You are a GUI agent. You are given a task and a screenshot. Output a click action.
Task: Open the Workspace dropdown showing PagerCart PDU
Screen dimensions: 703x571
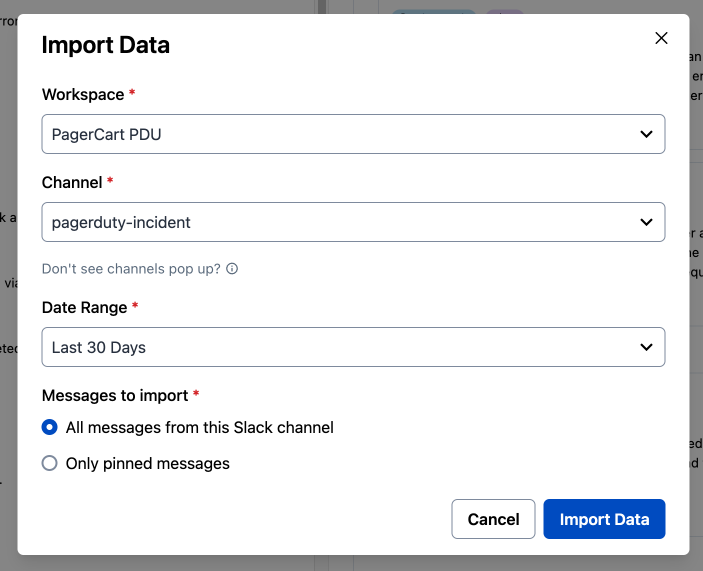[353, 134]
